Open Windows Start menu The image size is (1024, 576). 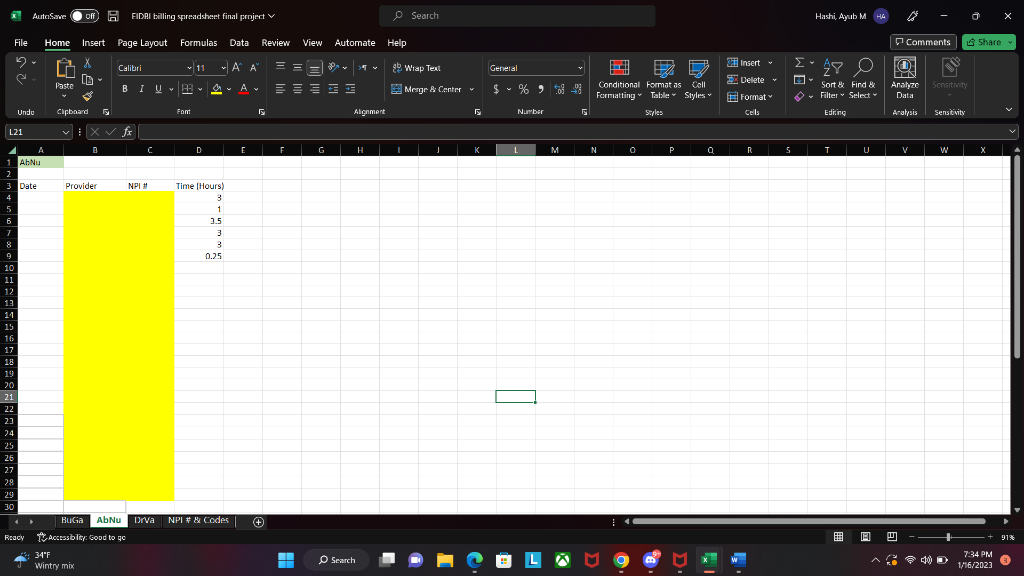(x=286, y=560)
